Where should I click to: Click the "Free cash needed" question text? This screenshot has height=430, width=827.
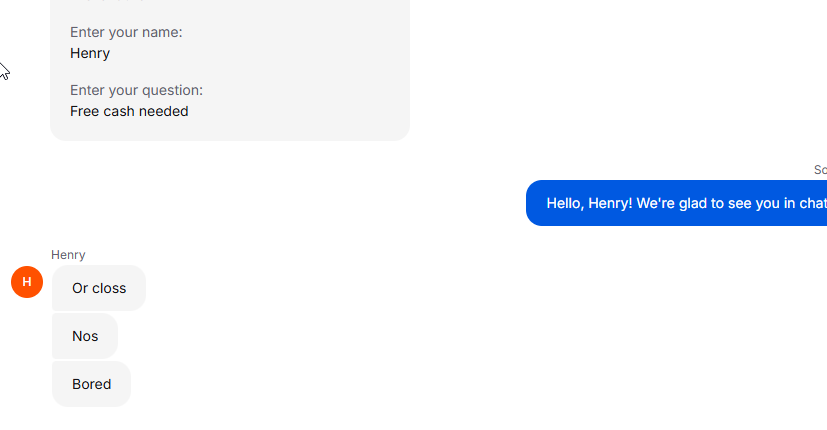coord(129,111)
